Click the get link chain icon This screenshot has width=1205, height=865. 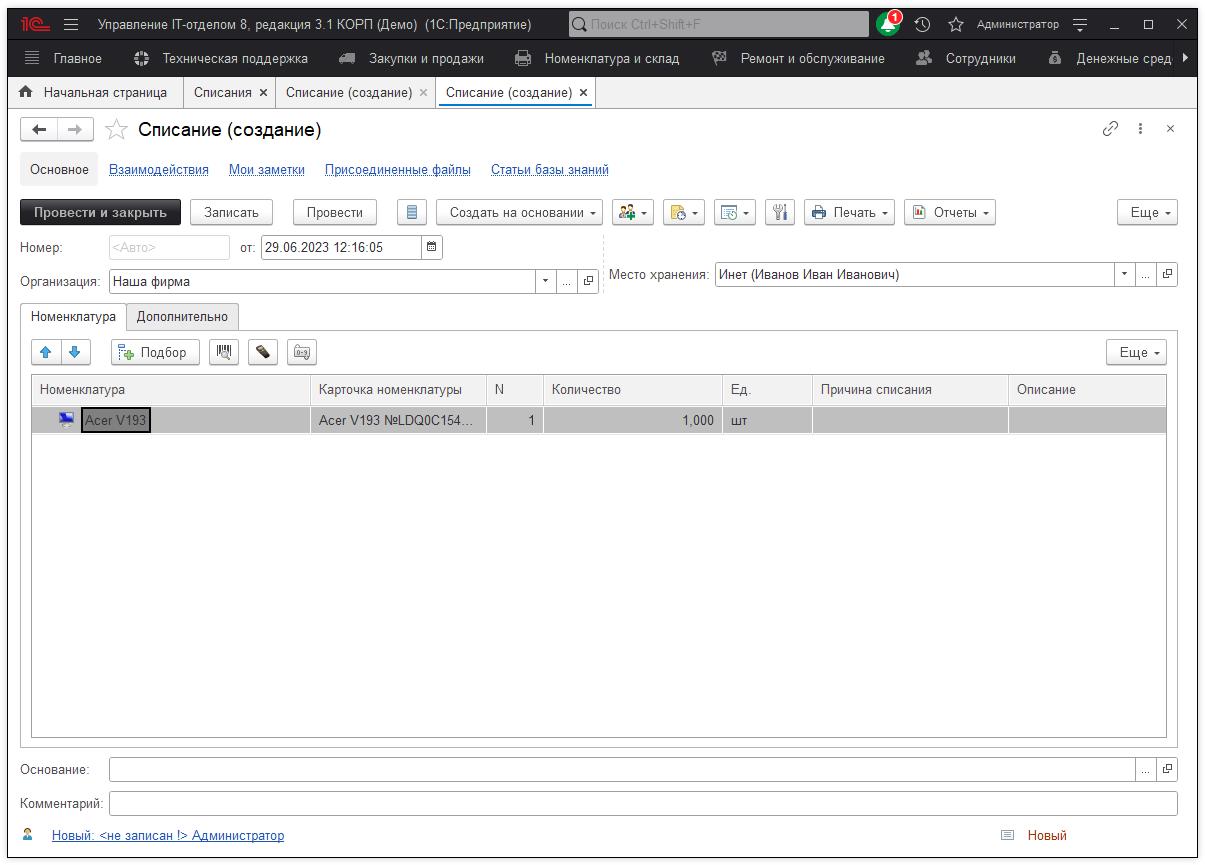(x=1110, y=129)
